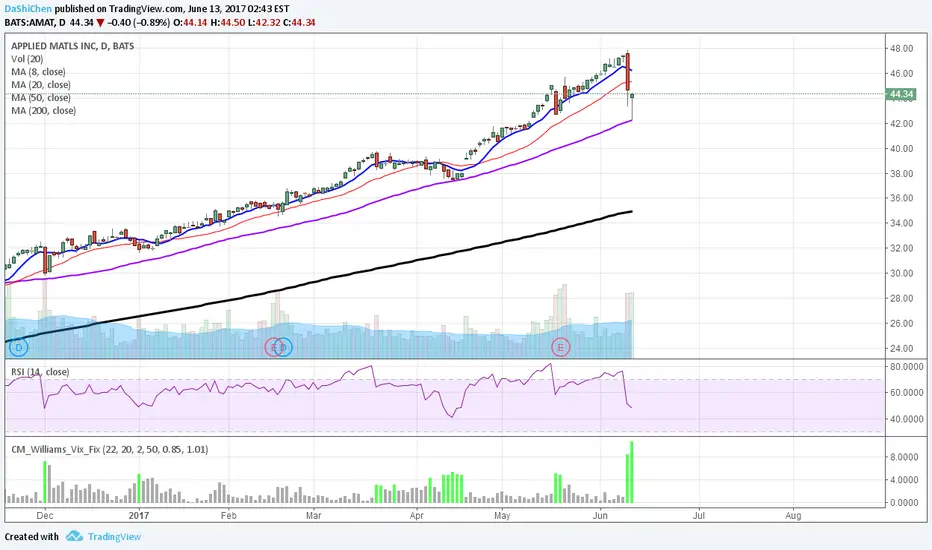This screenshot has width=932, height=550.
Task: Open the DaShiChen author profile link
Action: click(28, 9)
